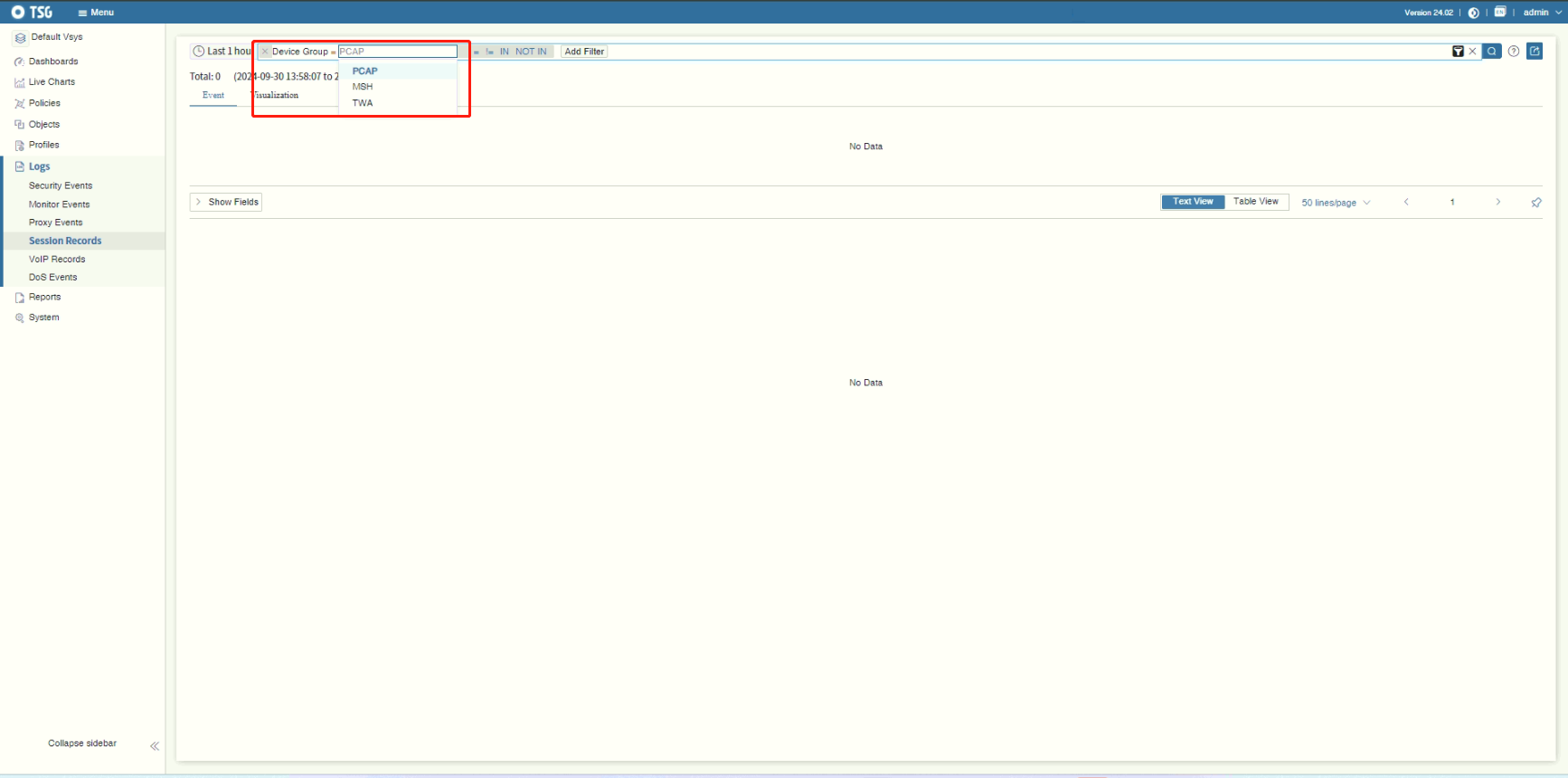This screenshot has width=1568, height=778.
Task: Switch language with the EN icon
Action: (x=1500, y=13)
